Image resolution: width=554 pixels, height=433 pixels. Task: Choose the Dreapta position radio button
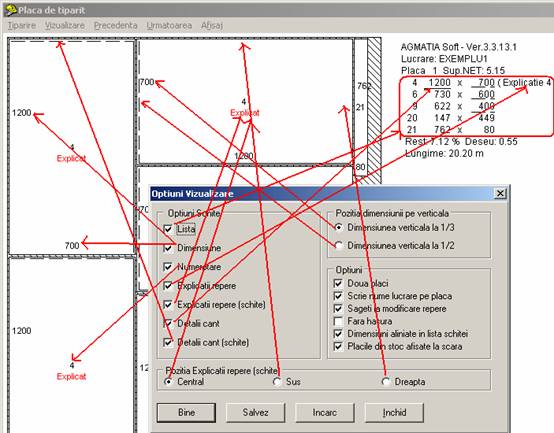[x=386, y=382]
